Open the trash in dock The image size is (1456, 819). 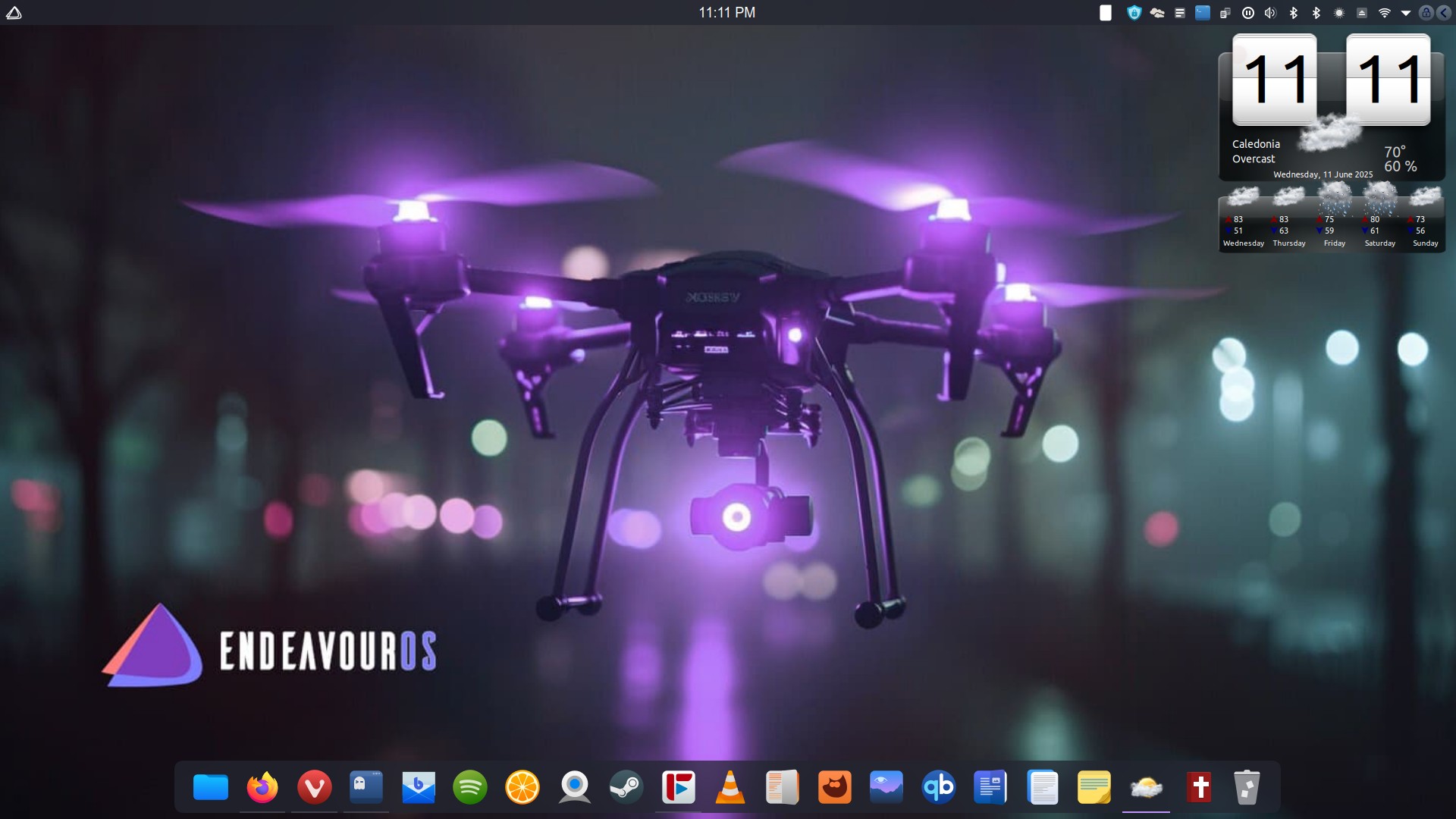click(x=1247, y=787)
